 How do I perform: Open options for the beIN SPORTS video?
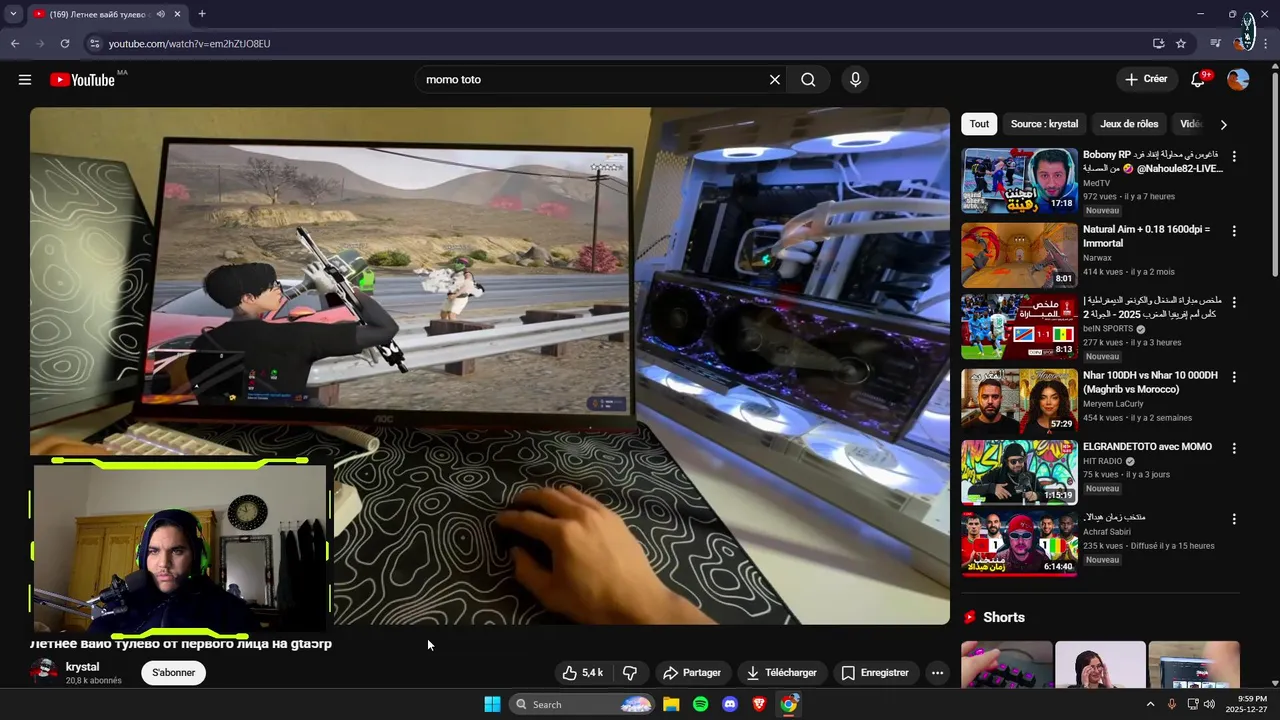click(1234, 302)
